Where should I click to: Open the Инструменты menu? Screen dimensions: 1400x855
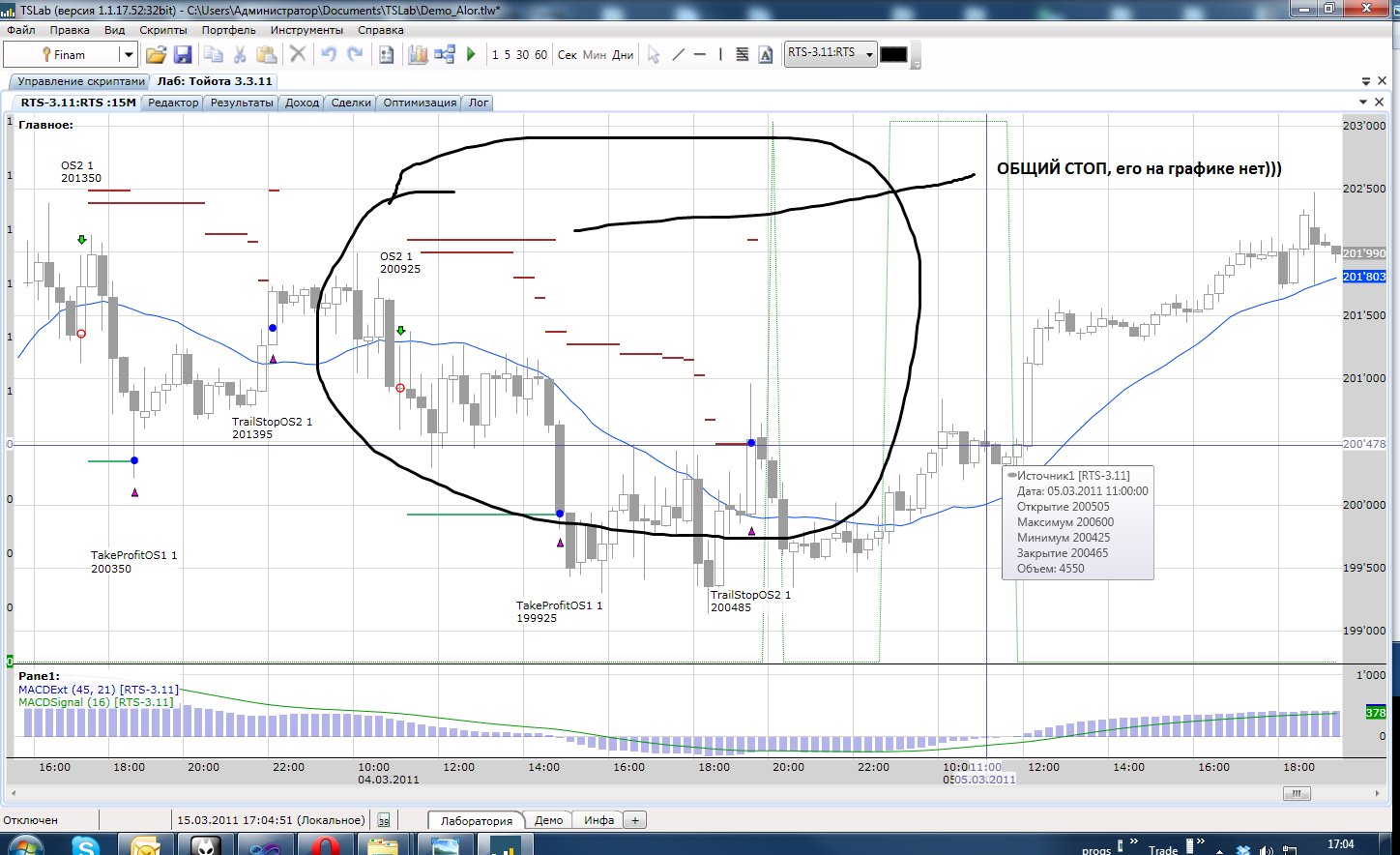tap(307, 30)
